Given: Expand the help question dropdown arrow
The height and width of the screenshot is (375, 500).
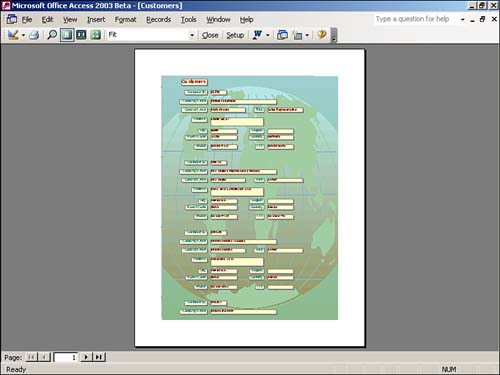Looking at the screenshot, I should pyautogui.click(x=462, y=19).
